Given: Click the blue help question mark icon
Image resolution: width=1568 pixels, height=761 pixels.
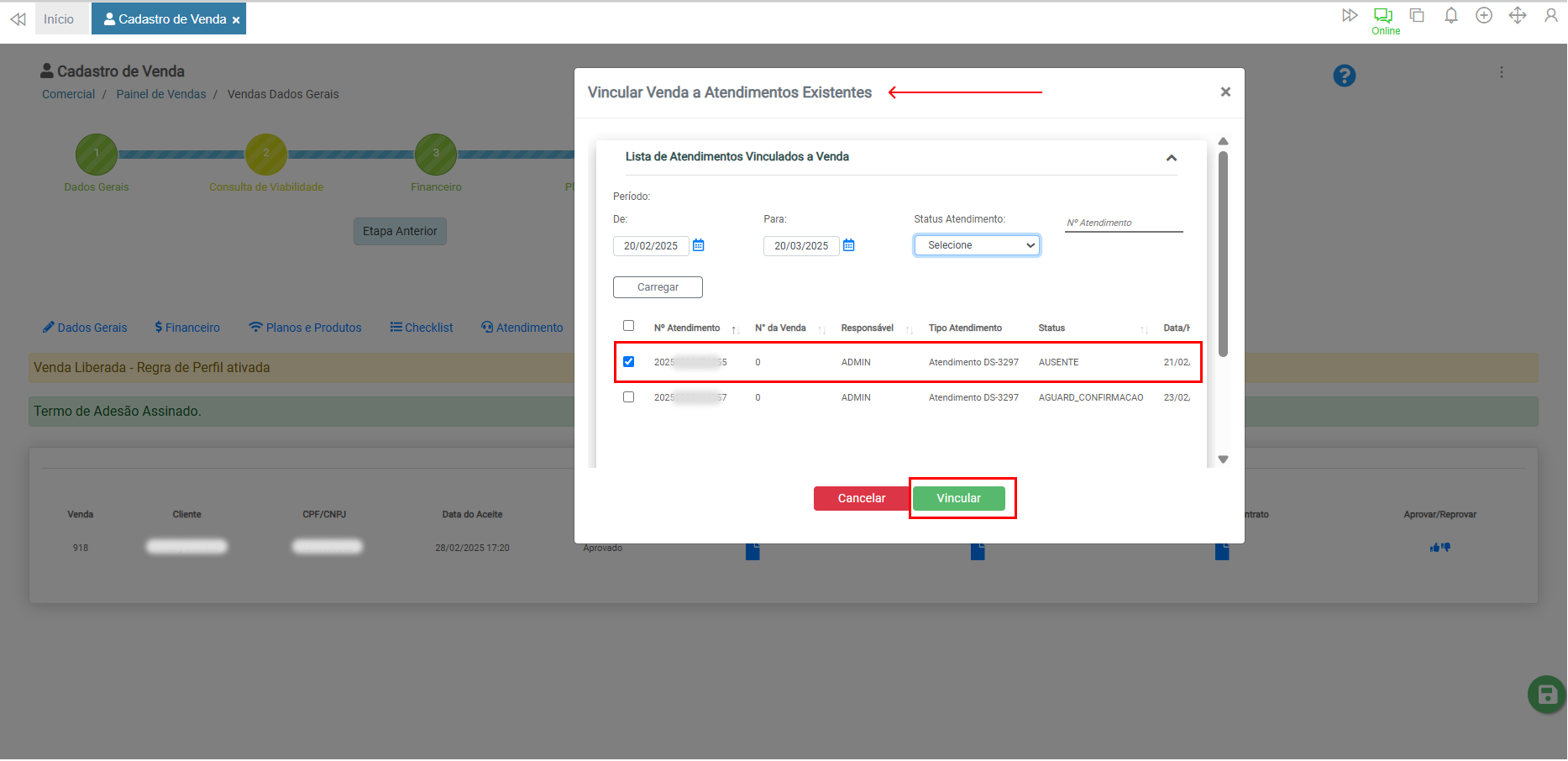Looking at the screenshot, I should [1344, 76].
